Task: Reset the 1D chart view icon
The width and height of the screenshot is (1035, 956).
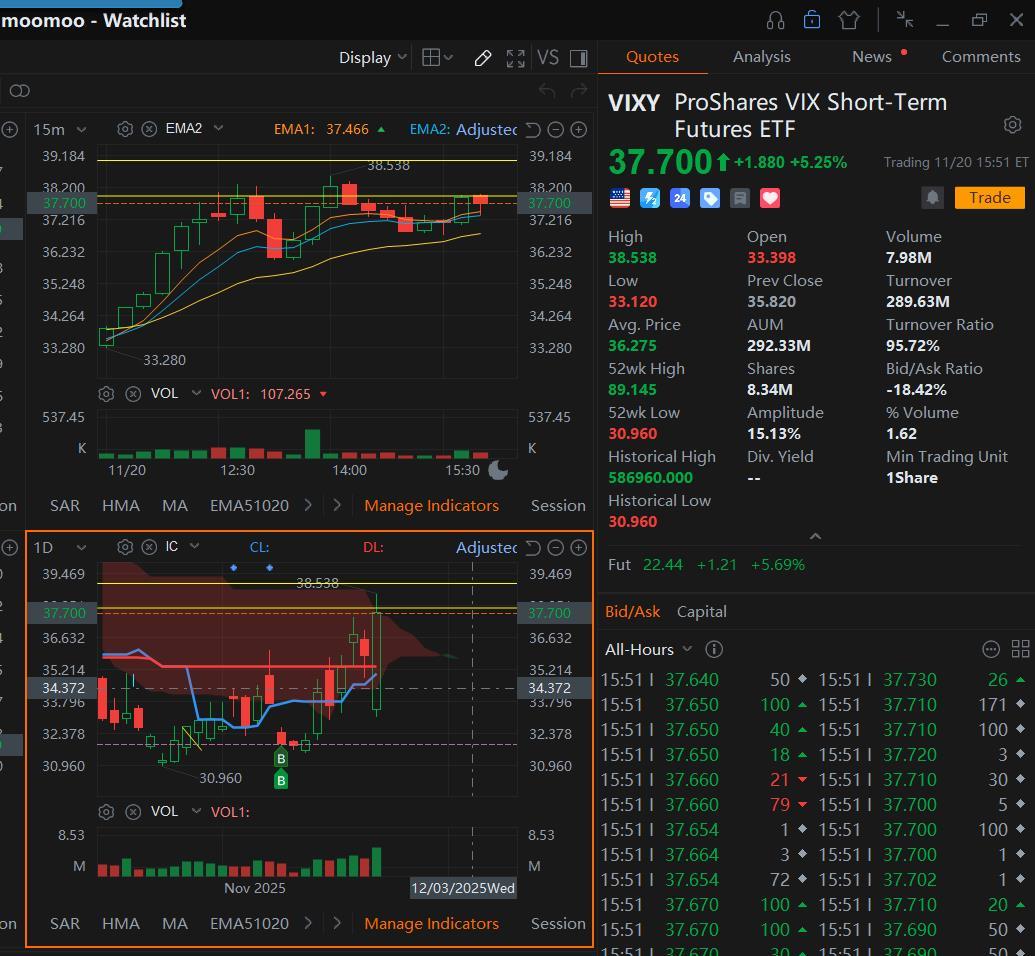Action: coord(533,547)
